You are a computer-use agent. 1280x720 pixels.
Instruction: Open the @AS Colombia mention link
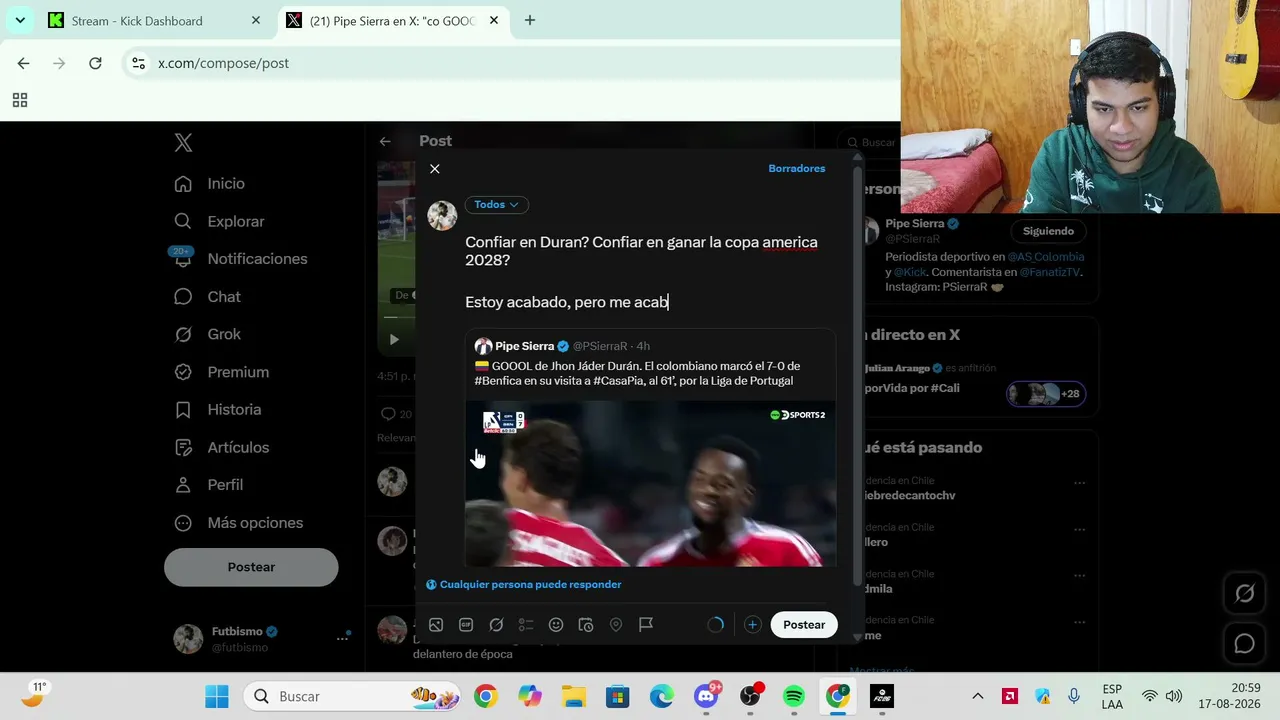point(1046,257)
